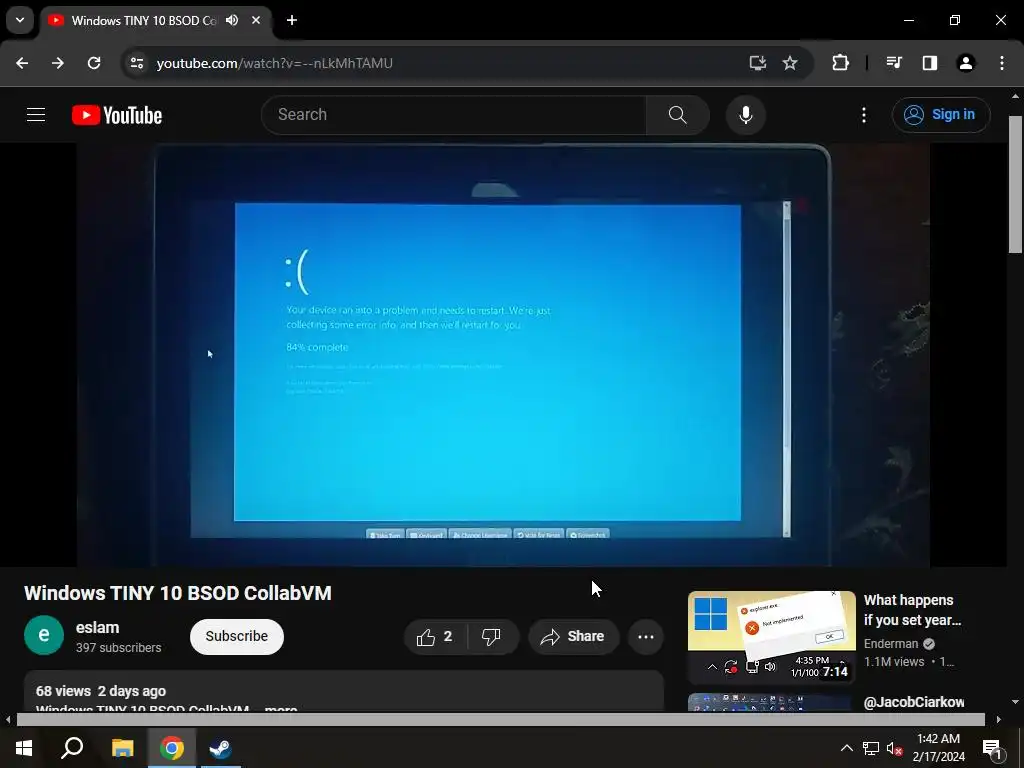Open Steam from the taskbar
The height and width of the screenshot is (768, 1024).
(x=220, y=748)
